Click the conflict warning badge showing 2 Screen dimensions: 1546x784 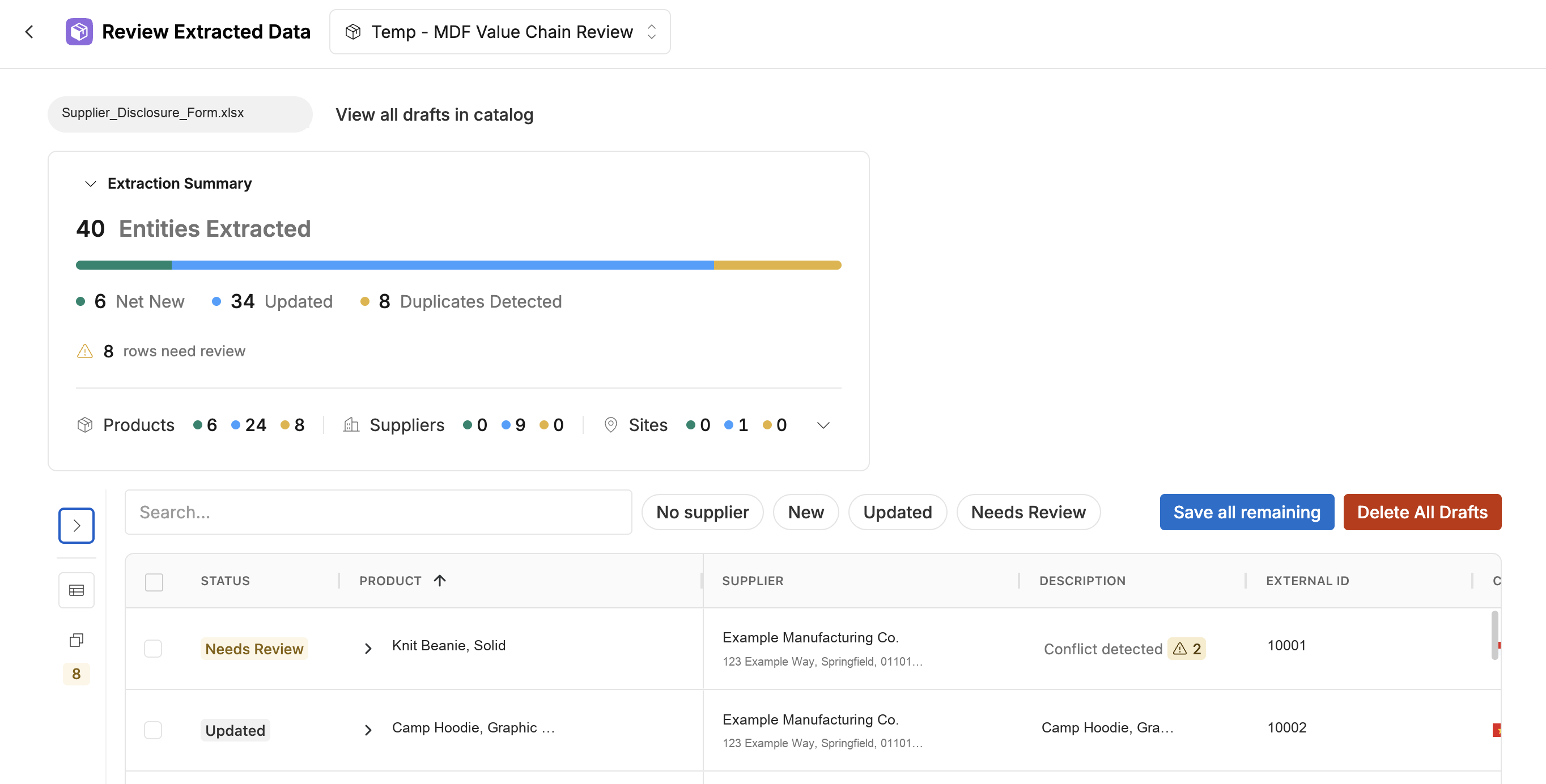[x=1186, y=649]
